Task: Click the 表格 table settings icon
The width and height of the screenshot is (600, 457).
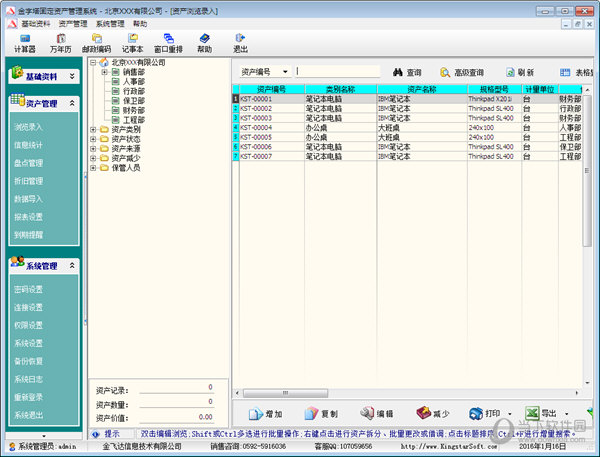Action: [565, 72]
